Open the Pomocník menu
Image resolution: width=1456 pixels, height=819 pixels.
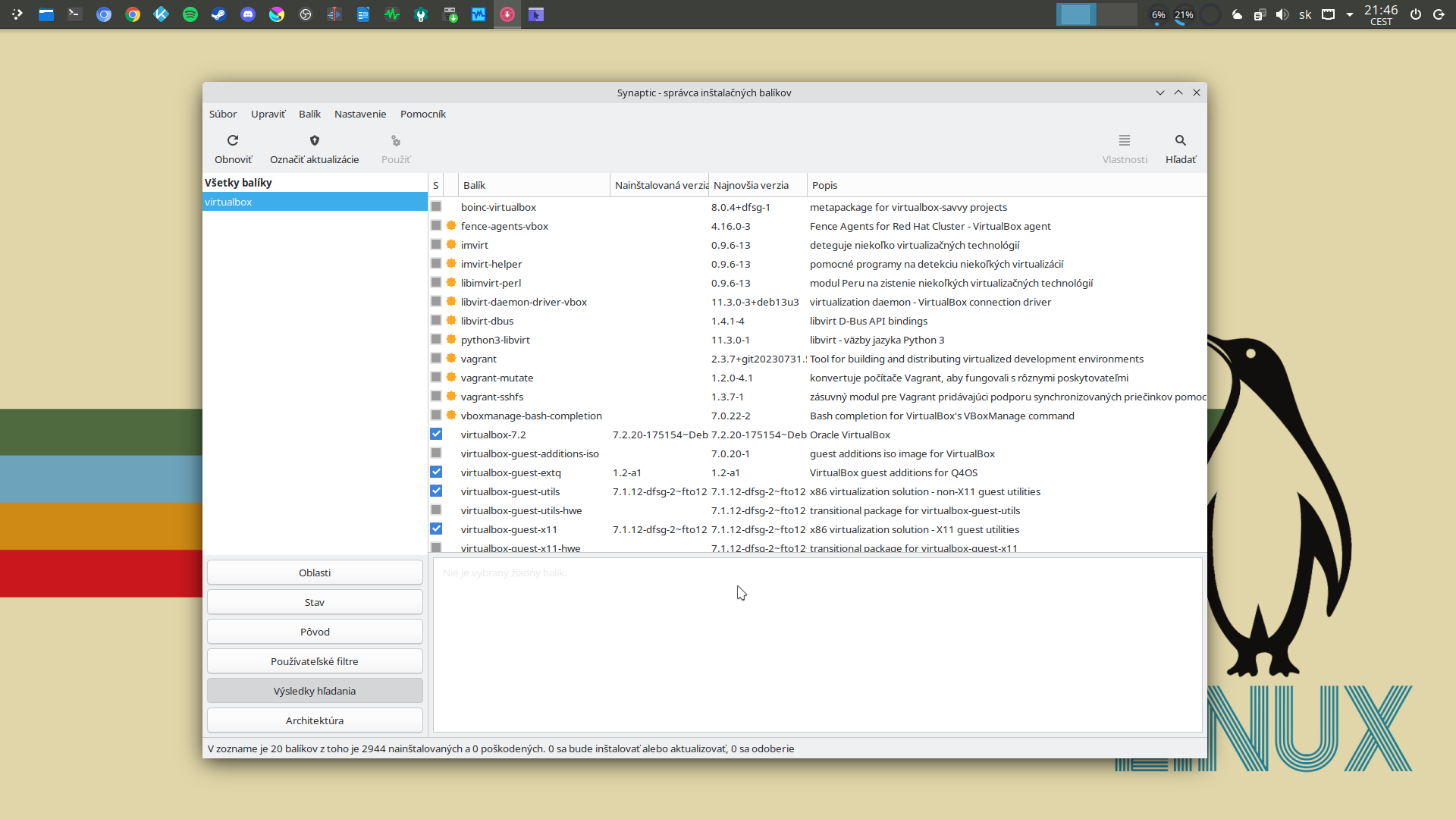[x=423, y=114]
